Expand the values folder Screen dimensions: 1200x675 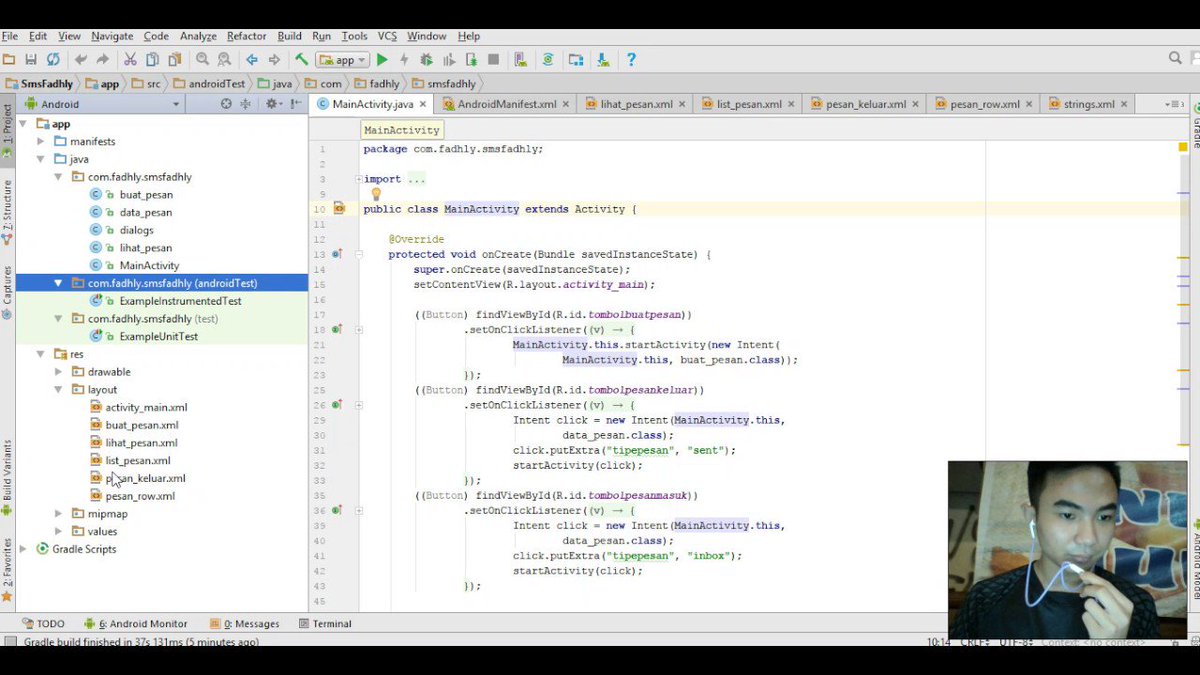point(58,531)
